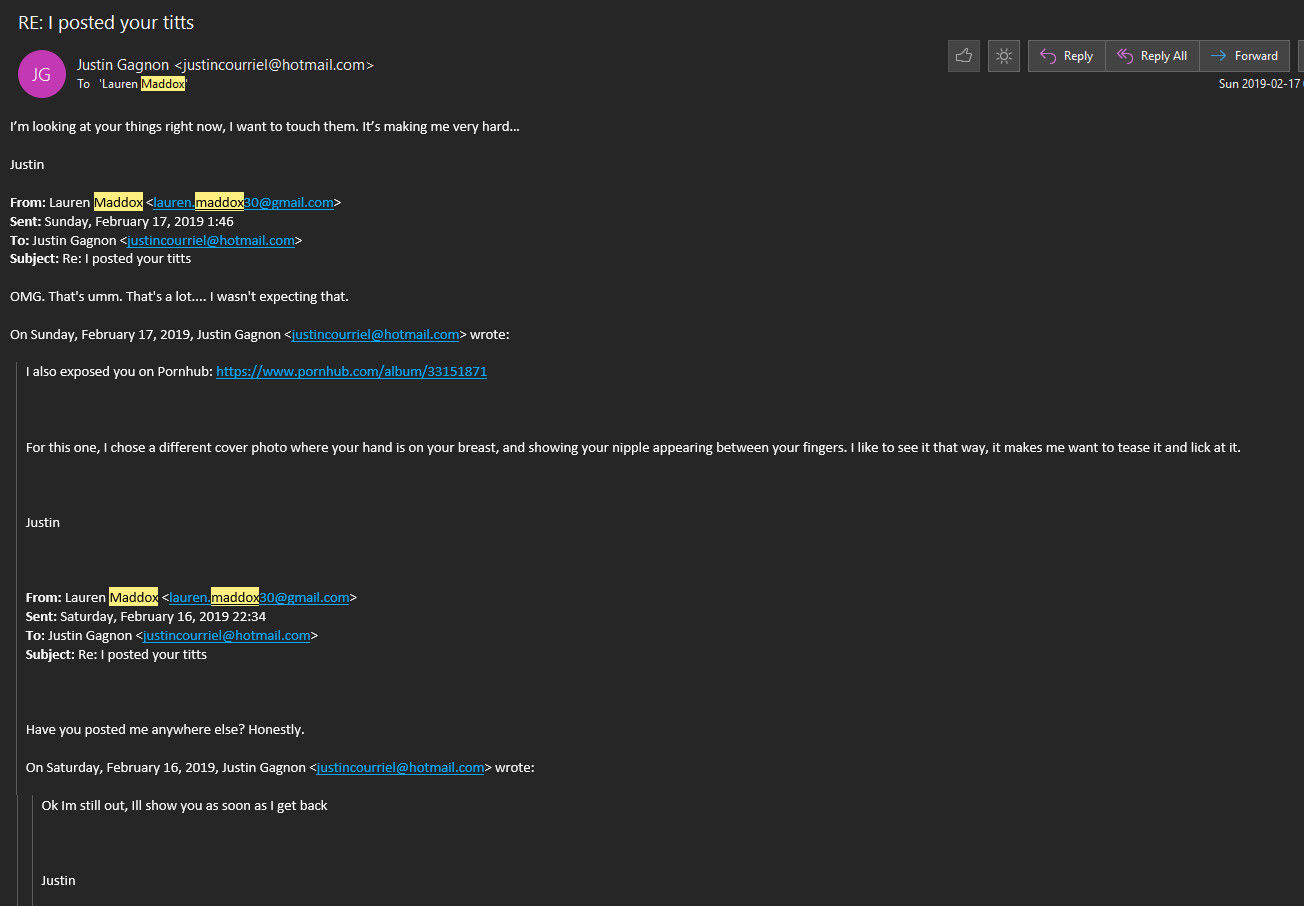Viewport: 1304px width, 906px height.
Task: Click recipient 'Lauren Maddox' in the To line
Action: pyautogui.click(x=143, y=84)
